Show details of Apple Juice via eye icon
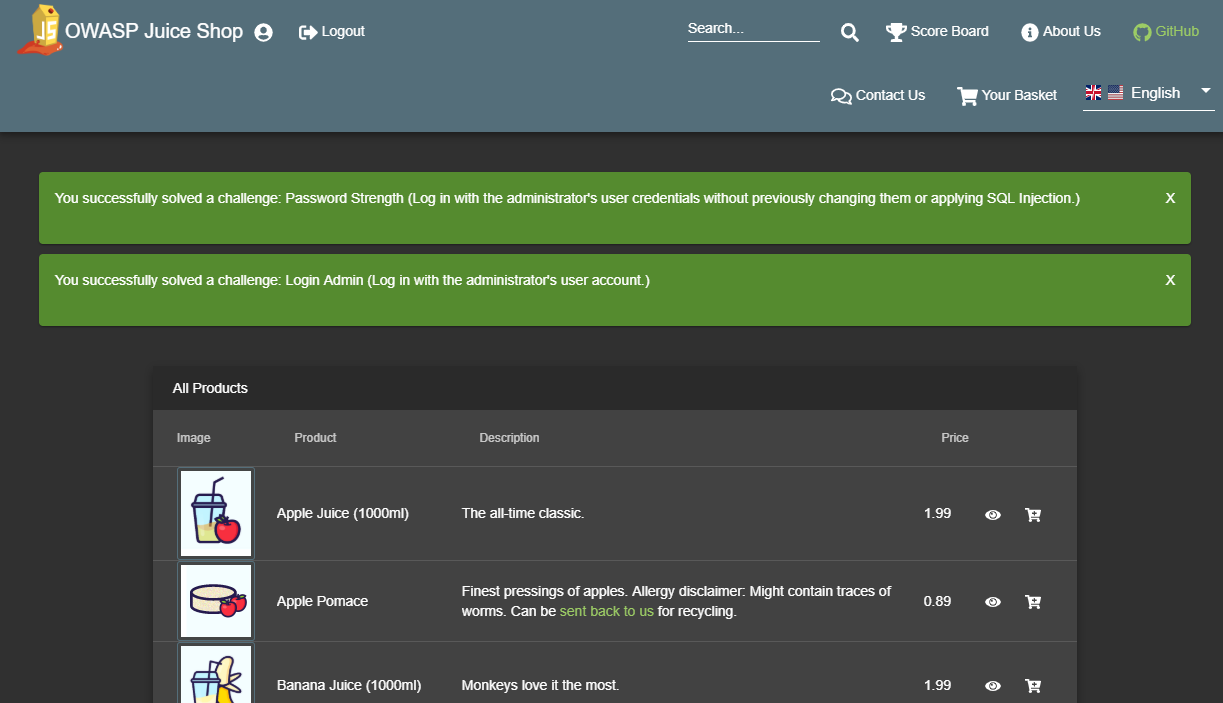Screen dimensions: 1223x703 click(992, 514)
